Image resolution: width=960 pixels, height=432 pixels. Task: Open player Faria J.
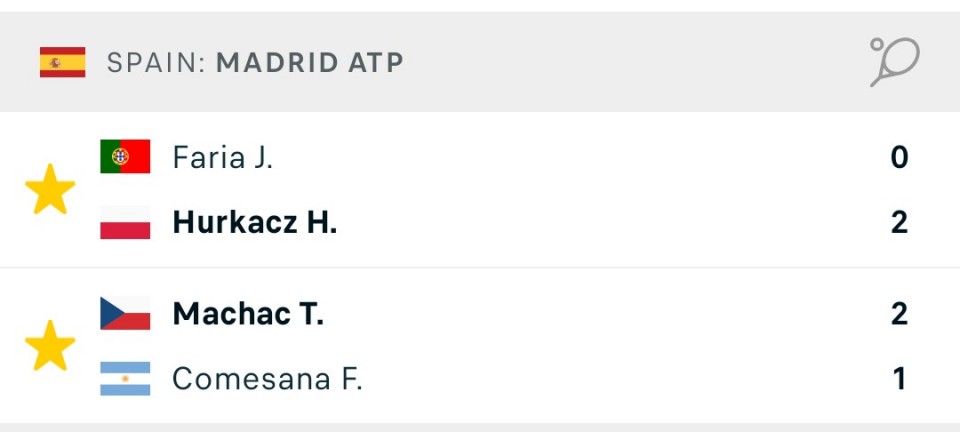222,157
